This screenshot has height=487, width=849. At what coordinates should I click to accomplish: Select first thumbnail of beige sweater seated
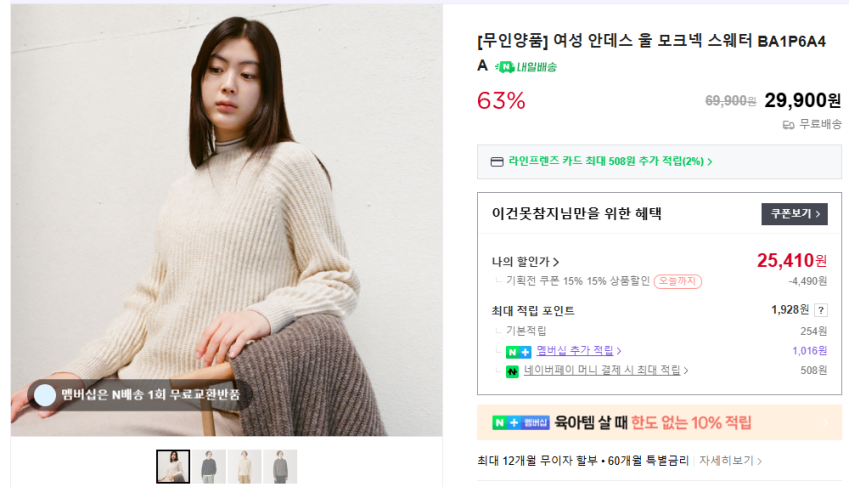tap(173, 466)
